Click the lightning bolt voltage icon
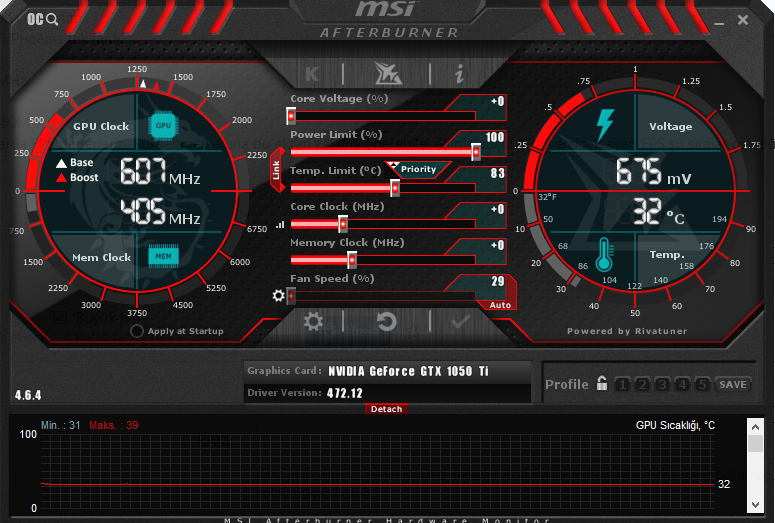This screenshot has width=775, height=523. [605, 125]
